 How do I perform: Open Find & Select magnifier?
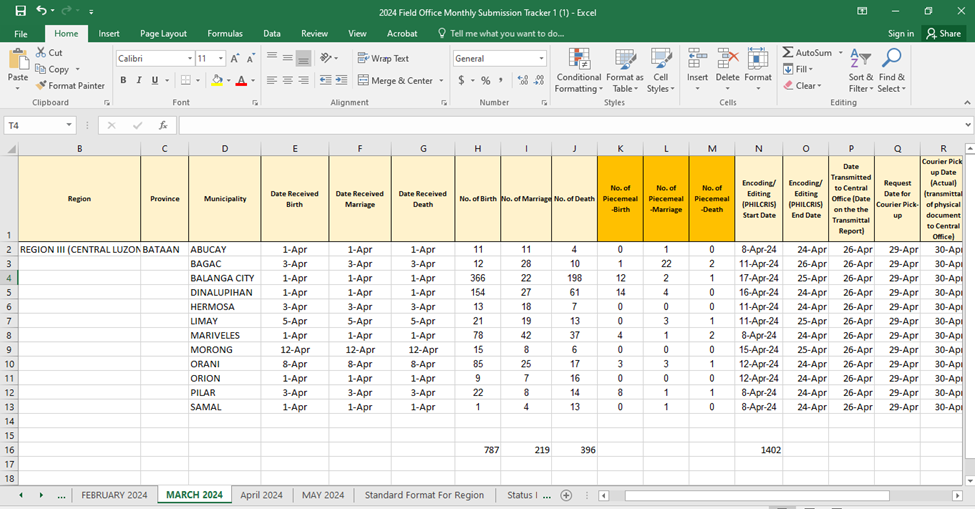tap(891, 69)
